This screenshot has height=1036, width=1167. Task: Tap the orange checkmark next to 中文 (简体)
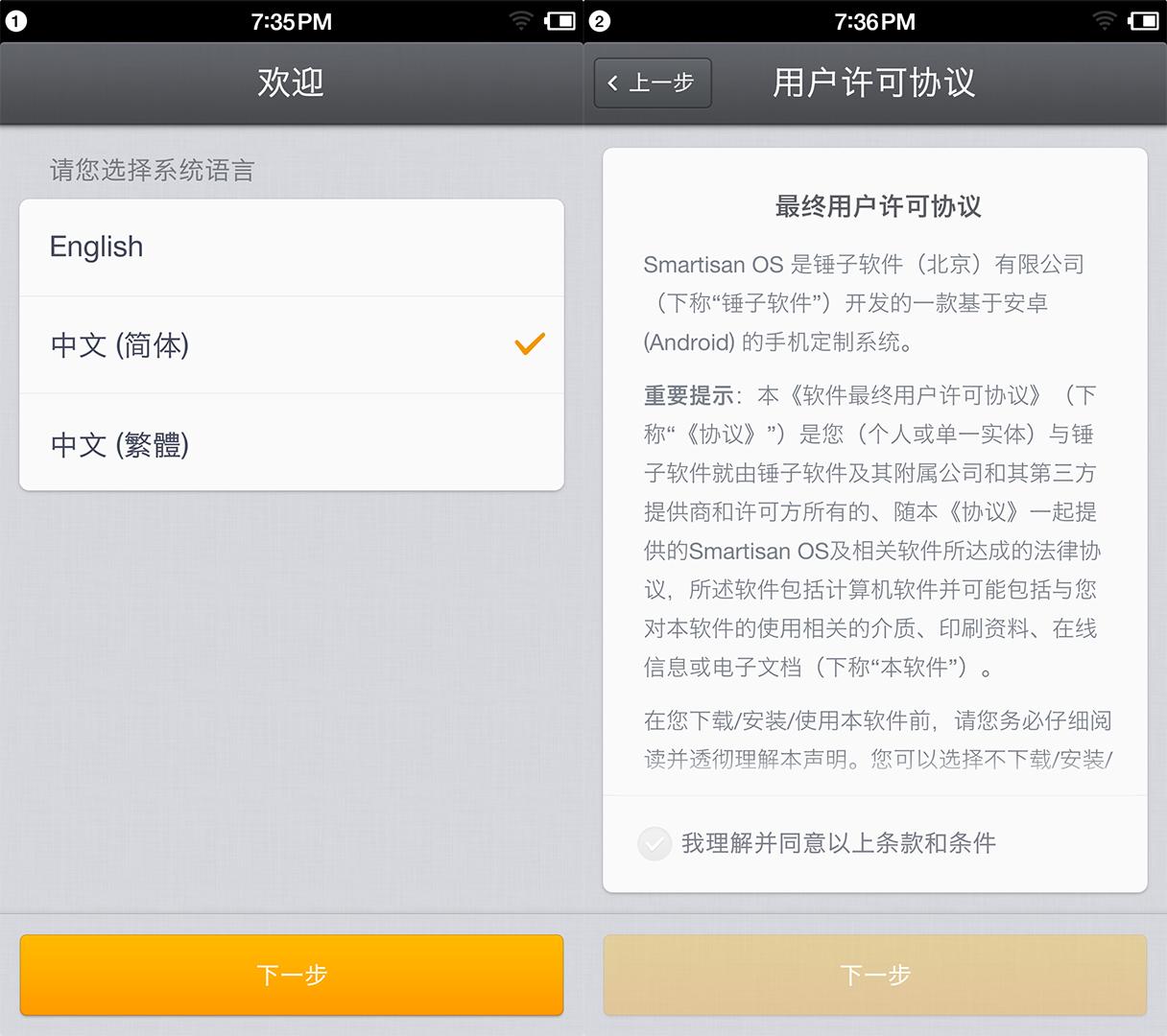pos(529,344)
